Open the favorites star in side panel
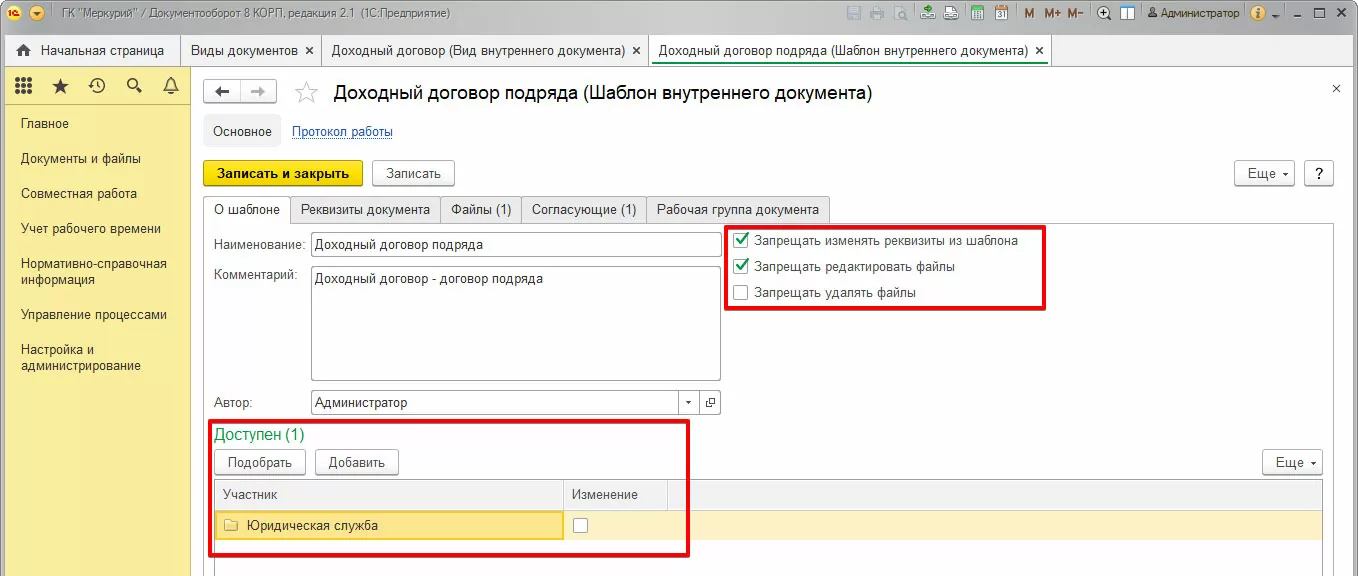This screenshot has height=576, width=1358. point(60,87)
